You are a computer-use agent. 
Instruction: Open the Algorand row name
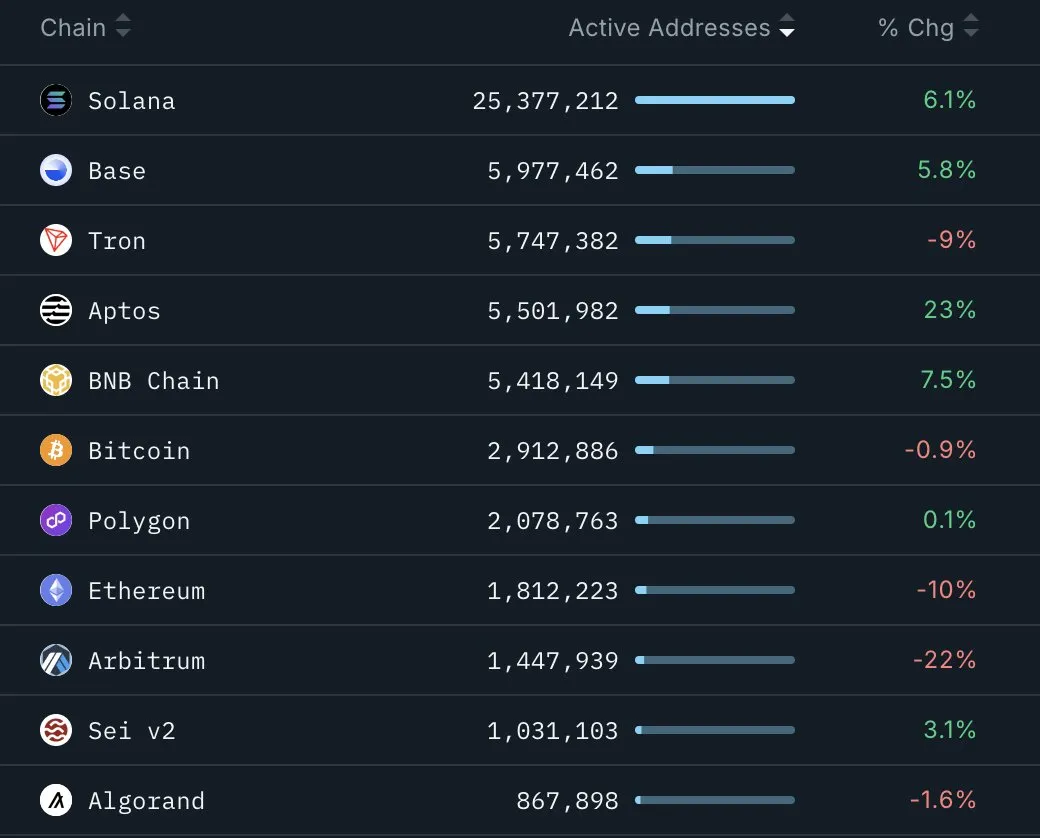pyautogui.click(x=146, y=802)
